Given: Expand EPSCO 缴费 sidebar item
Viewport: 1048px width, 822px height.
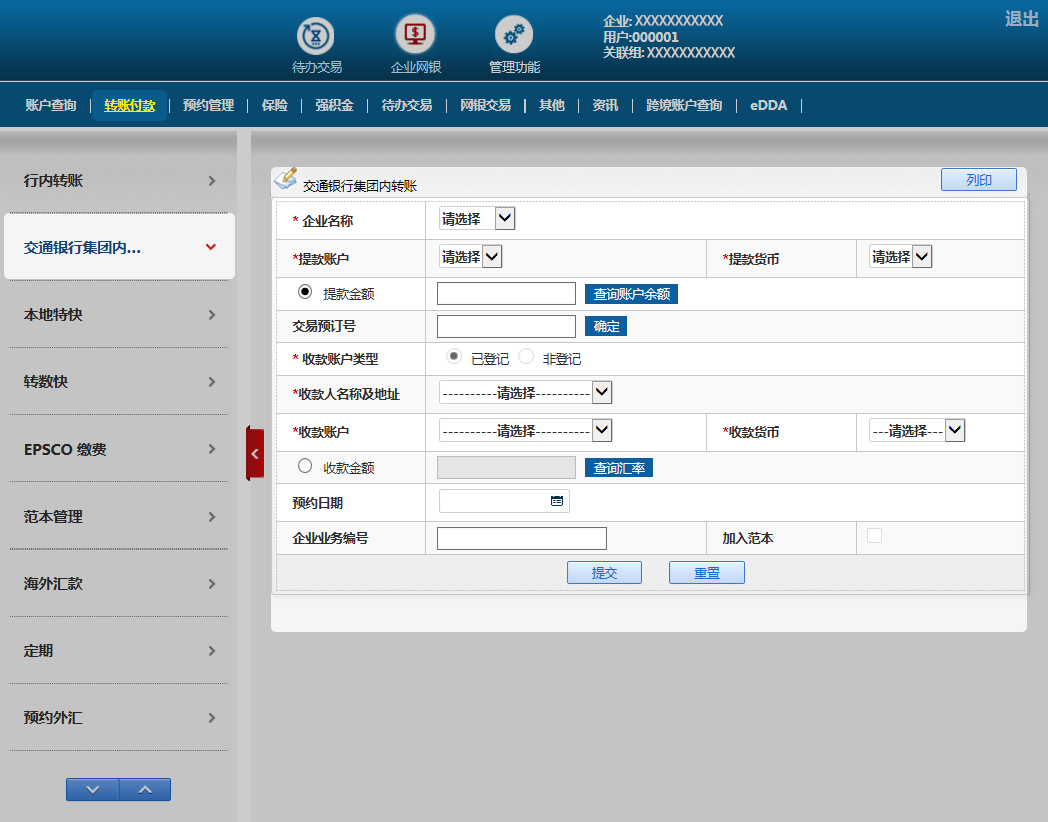Looking at the screenshot, I should [x=119, y=449].
